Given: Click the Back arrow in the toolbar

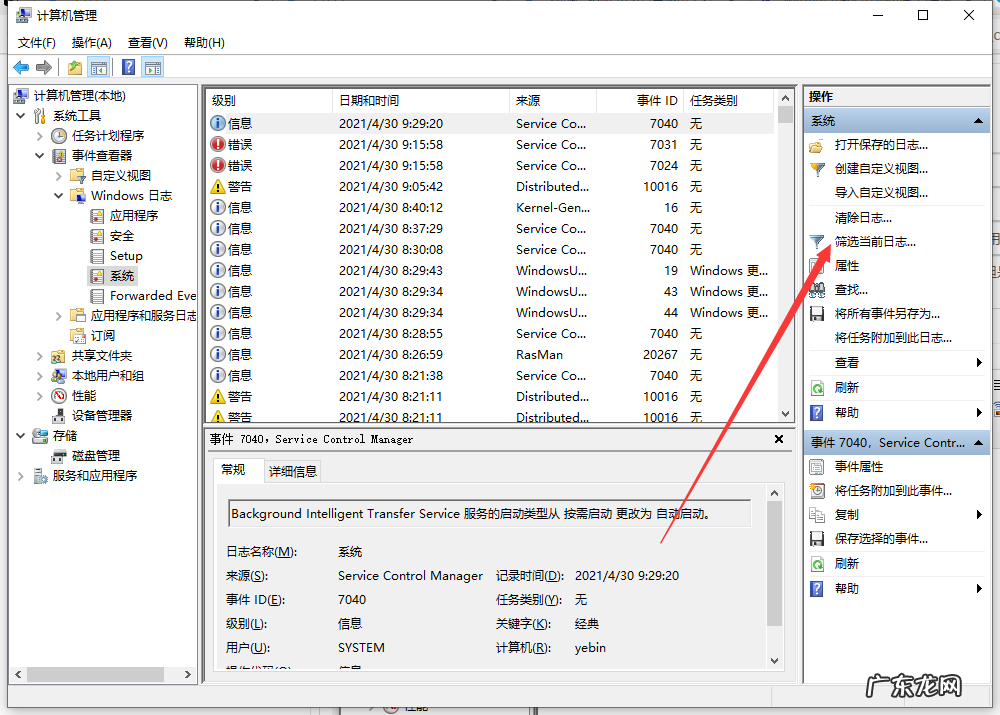Looking at the screenshot, I should (21, 68).
